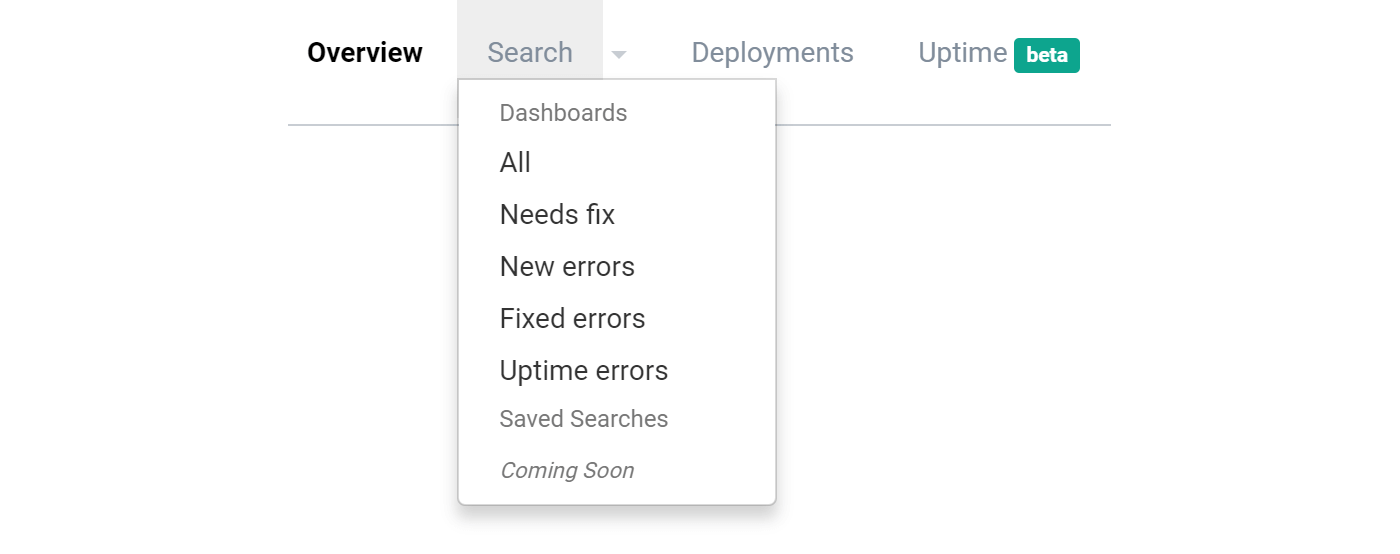
Task: Click the green beta badge icon
Action: coord(1047,55)
